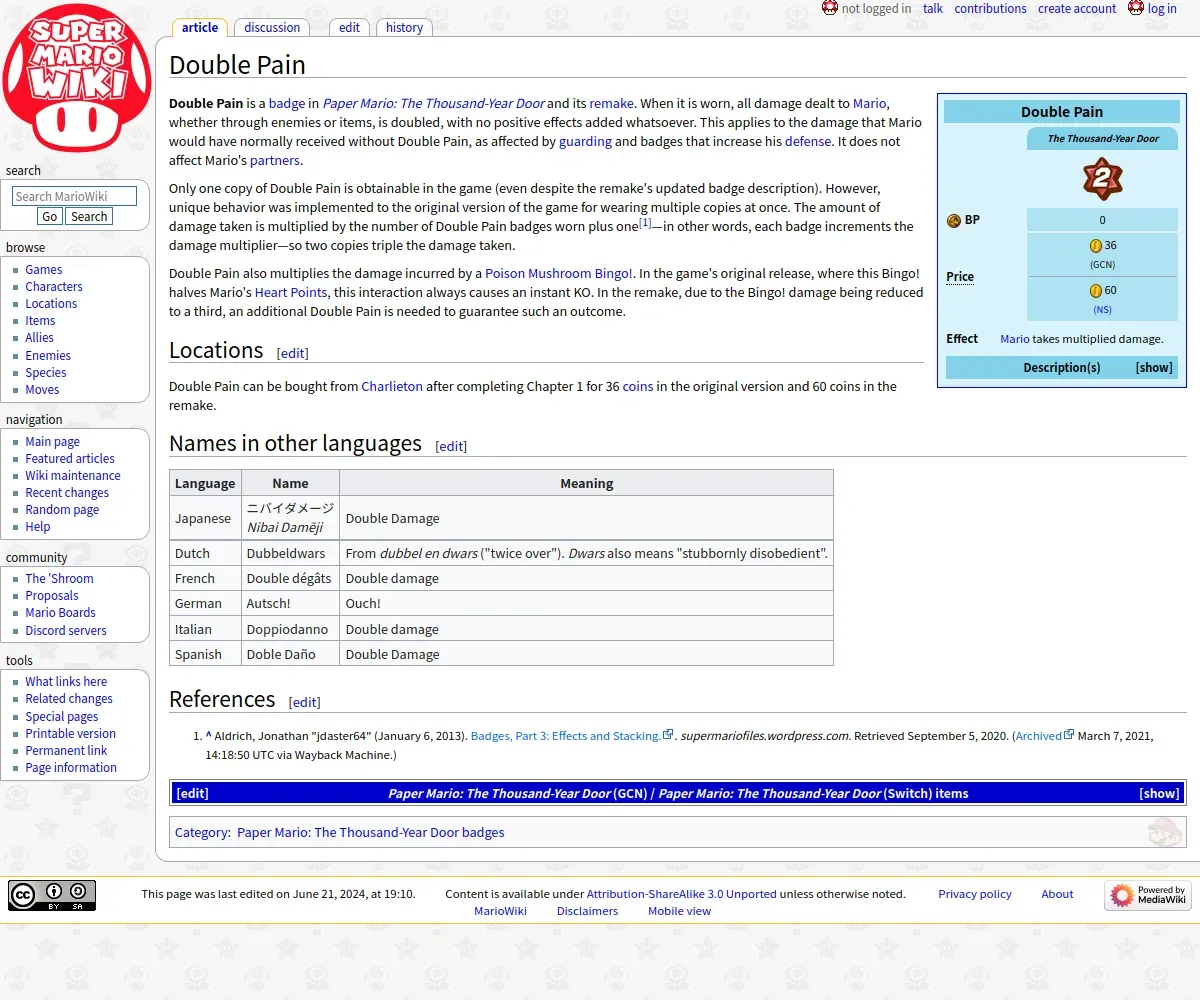Open Species in browse sidebar
Viewport: 1200px width, 1000px height.
tap(46, 372)
